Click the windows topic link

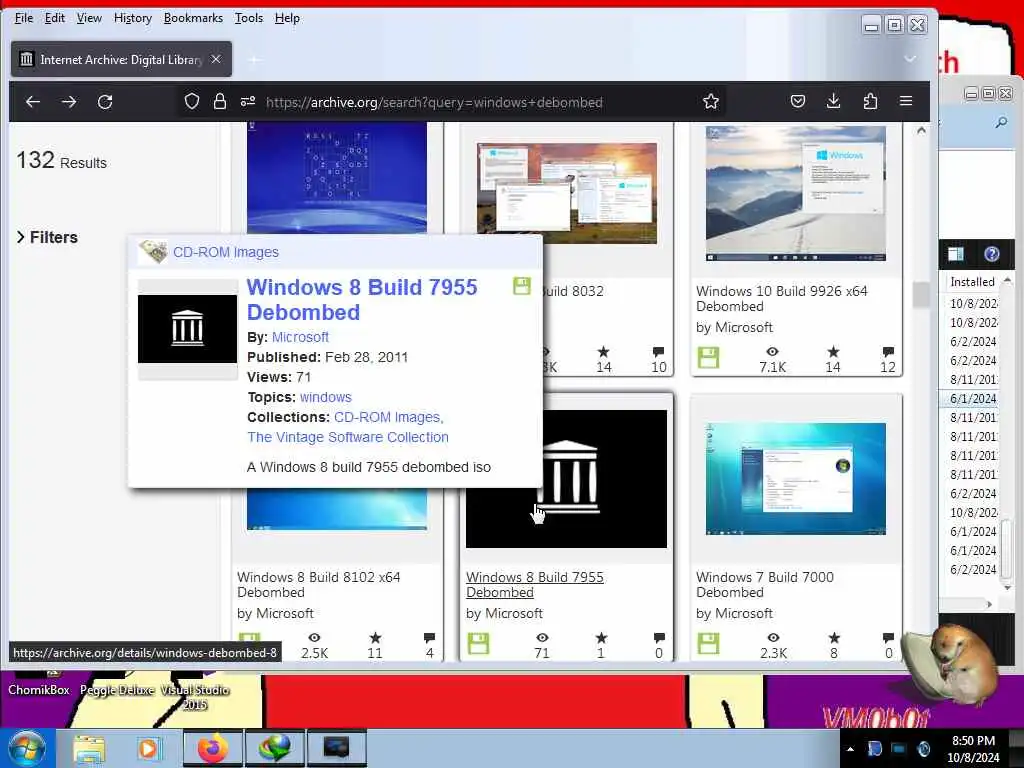click(326, 397)
